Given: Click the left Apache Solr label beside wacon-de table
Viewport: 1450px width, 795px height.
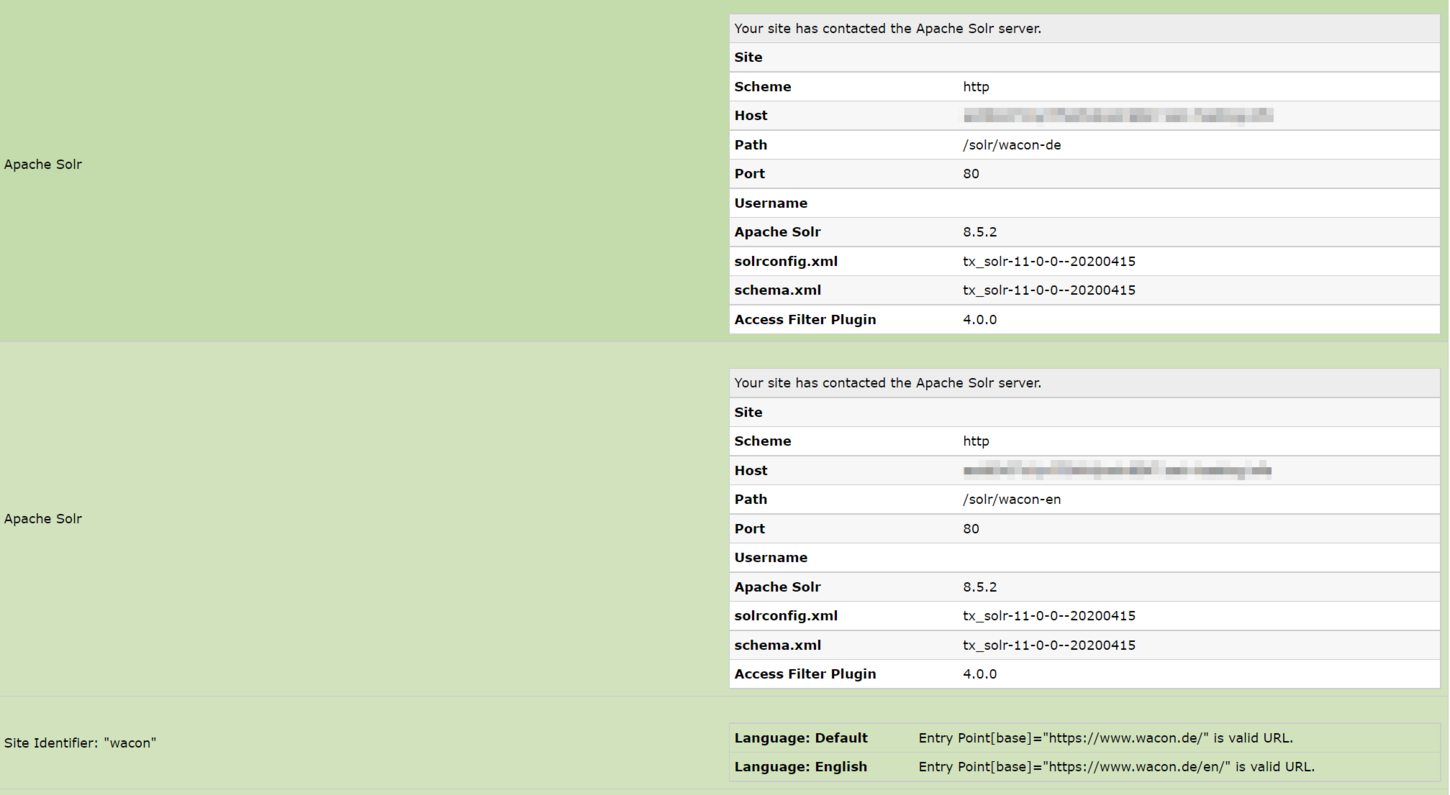Looking at the screenshot, I should (43, 164).
